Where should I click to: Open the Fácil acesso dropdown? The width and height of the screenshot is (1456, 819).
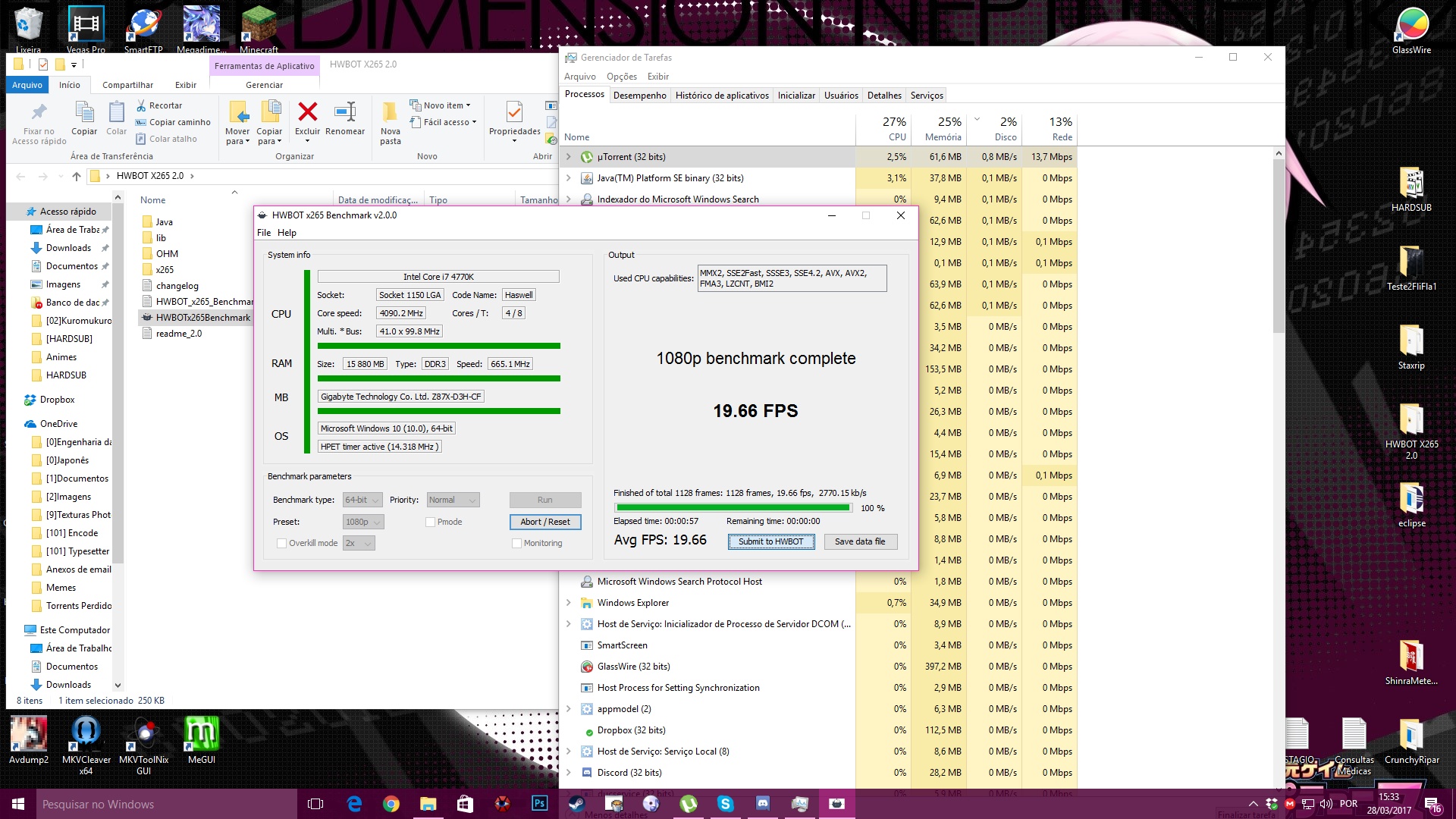coord(443,122)
